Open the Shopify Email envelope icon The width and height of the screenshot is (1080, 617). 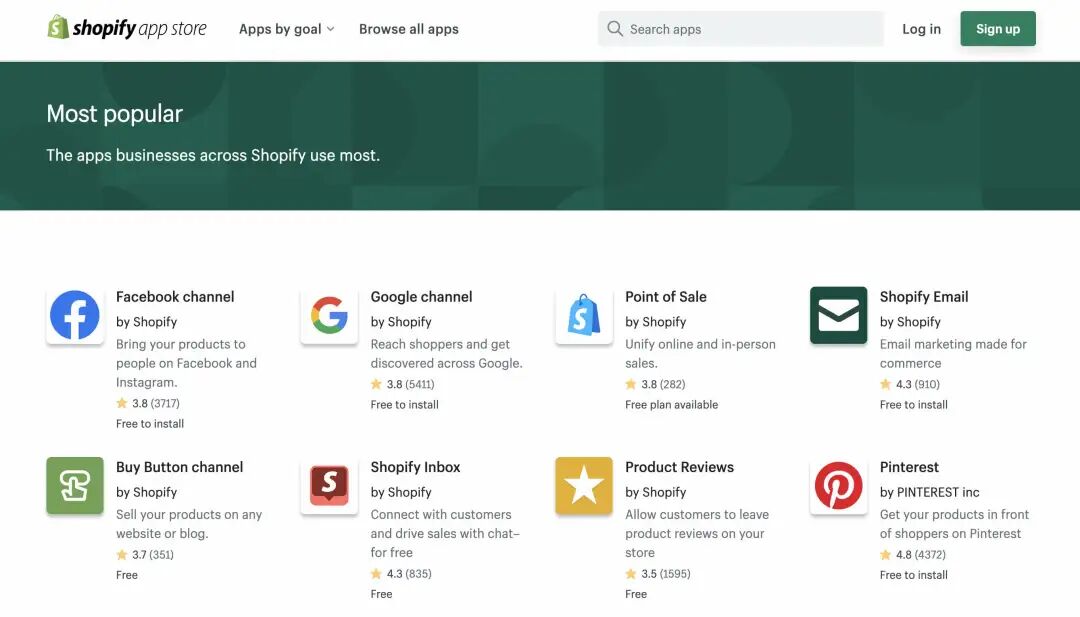pos(838,315)
